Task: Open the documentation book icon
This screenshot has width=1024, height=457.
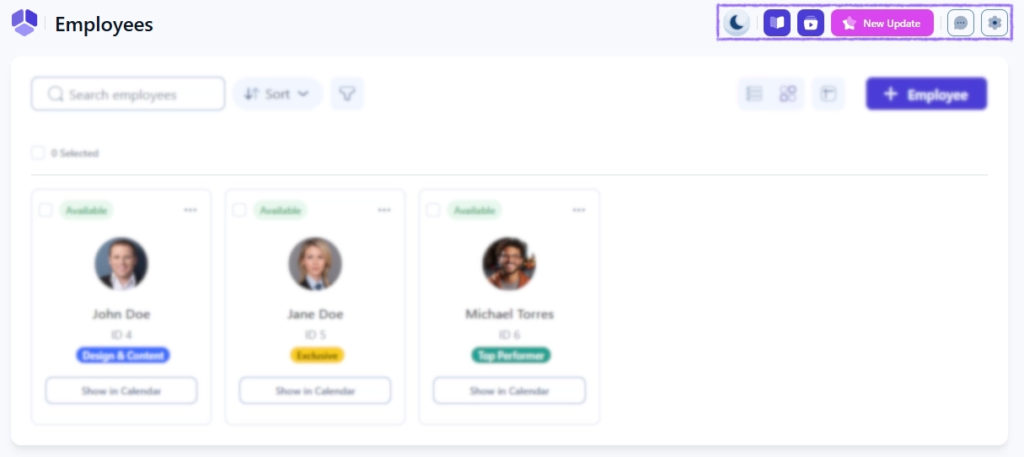Action: coord(777,23)
